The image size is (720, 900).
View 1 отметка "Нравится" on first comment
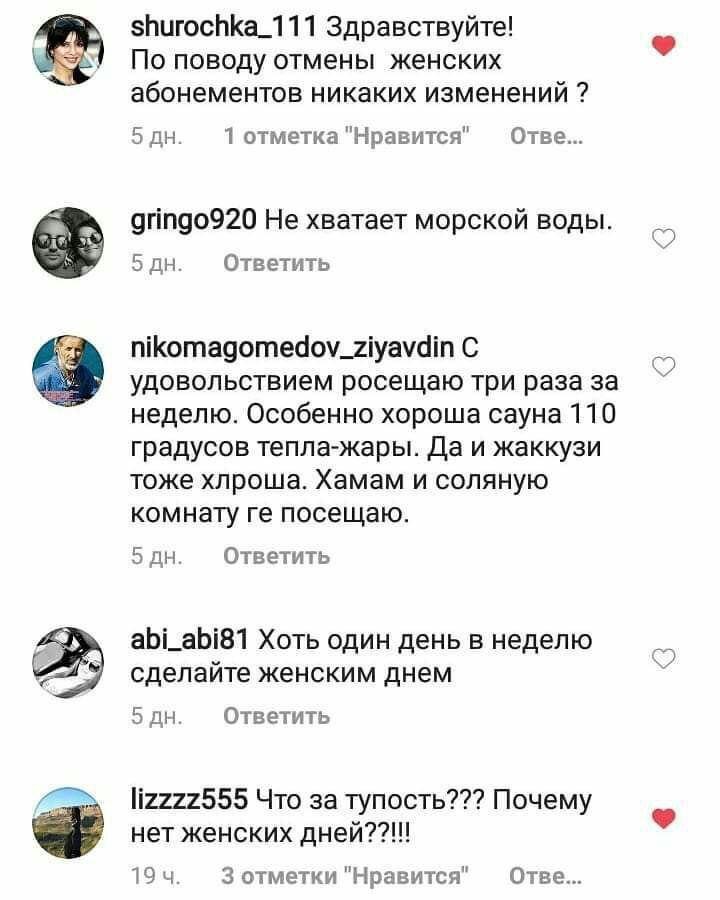point(346,137)
